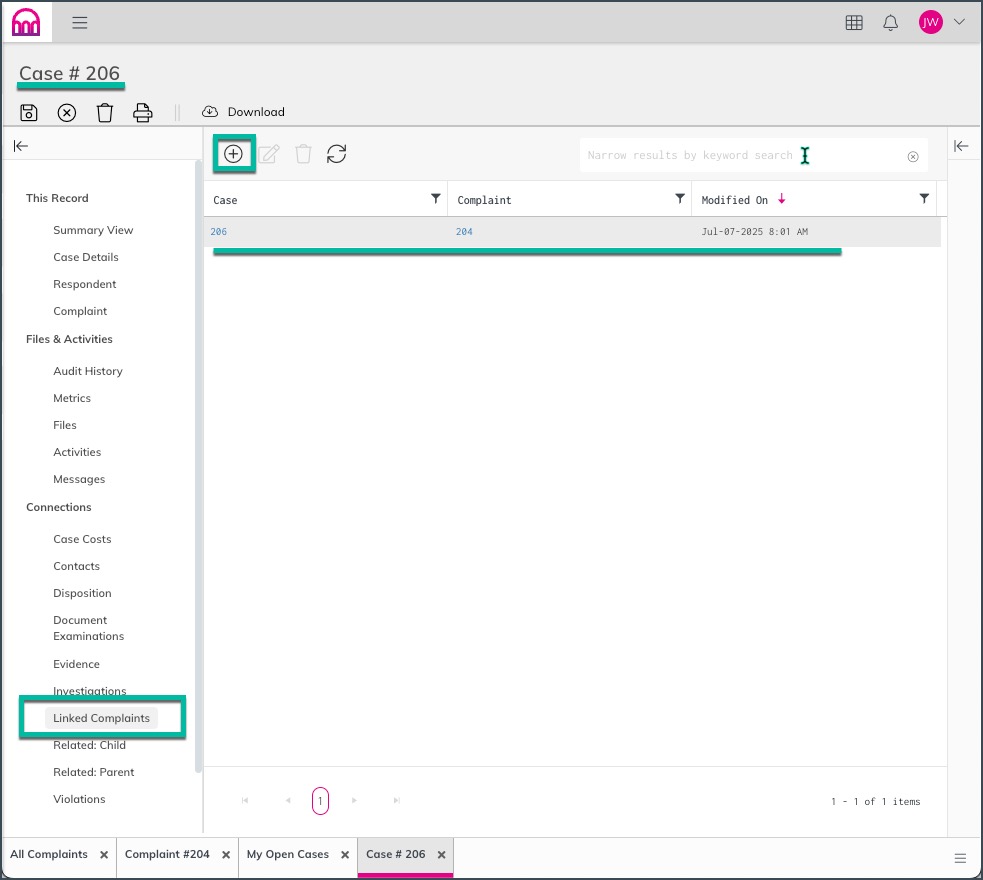Image resolution: width=983 pixels, height=880 pixels.
Task: Go to previous page of results
Action: tap(288, 800)
